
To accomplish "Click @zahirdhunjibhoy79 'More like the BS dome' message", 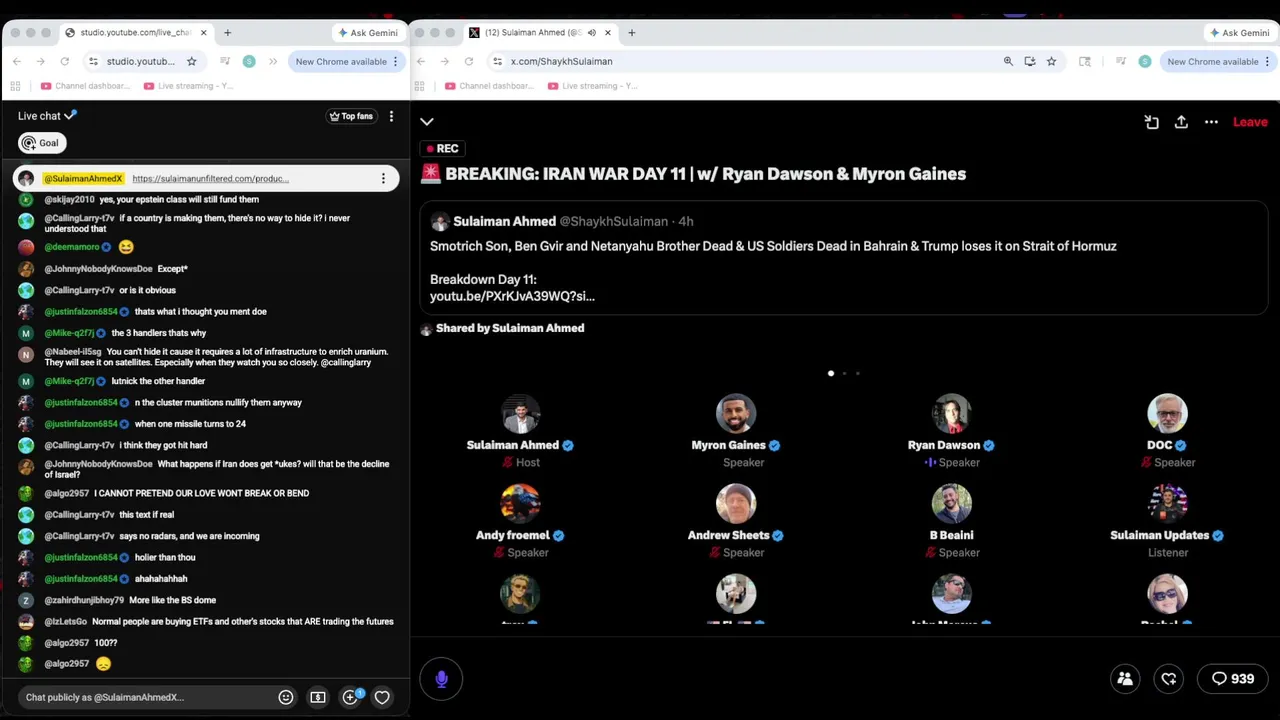I will tap(172, 600).
